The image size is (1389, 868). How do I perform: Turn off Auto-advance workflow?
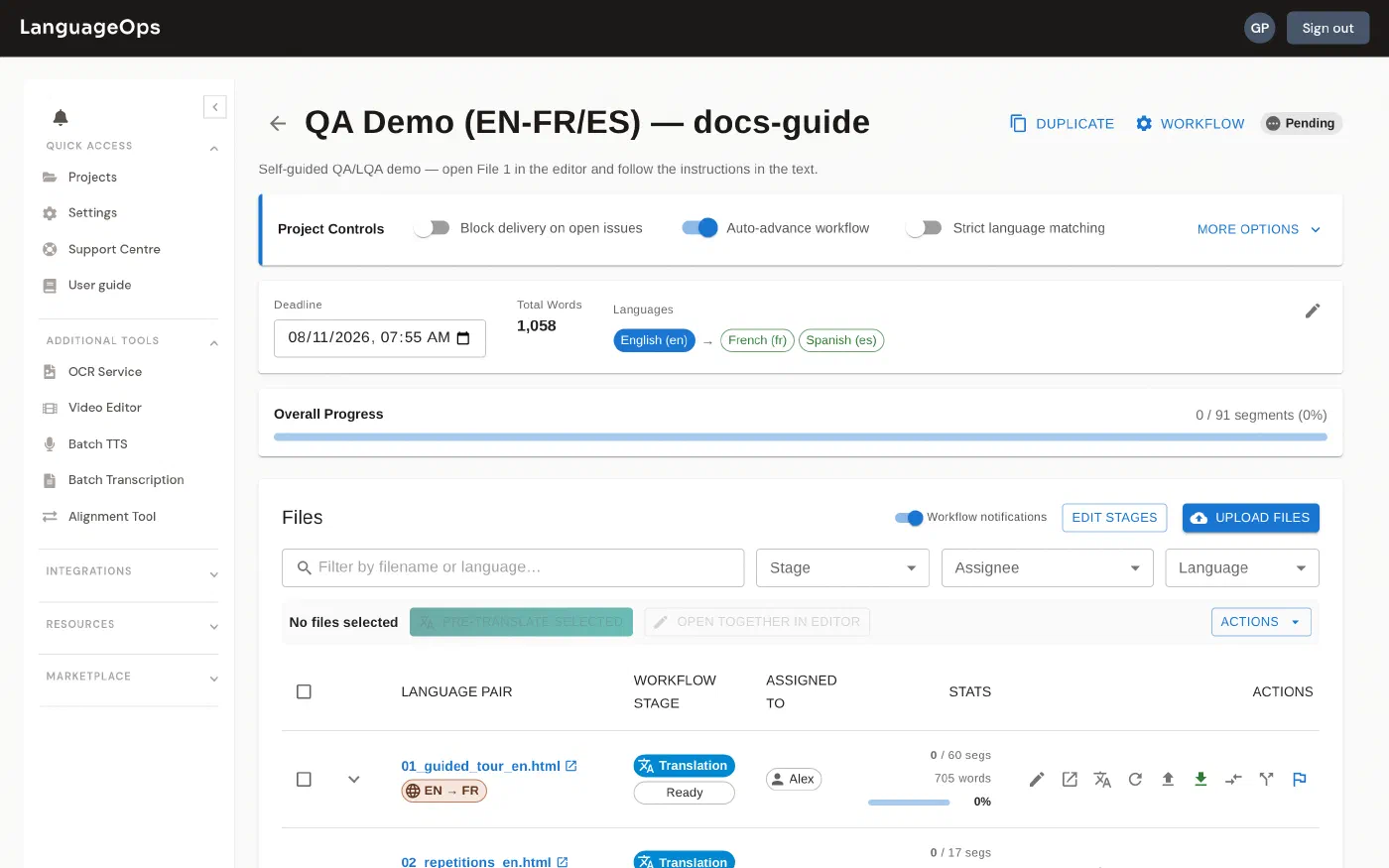coord(699,228)
